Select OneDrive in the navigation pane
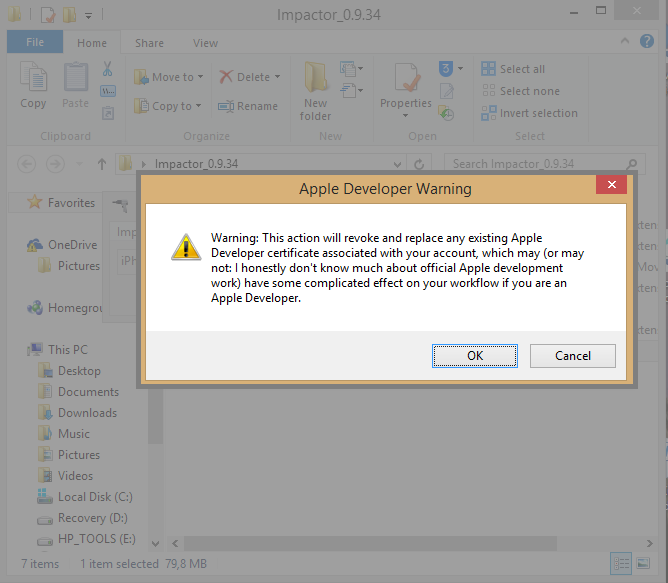 point(62,245)
